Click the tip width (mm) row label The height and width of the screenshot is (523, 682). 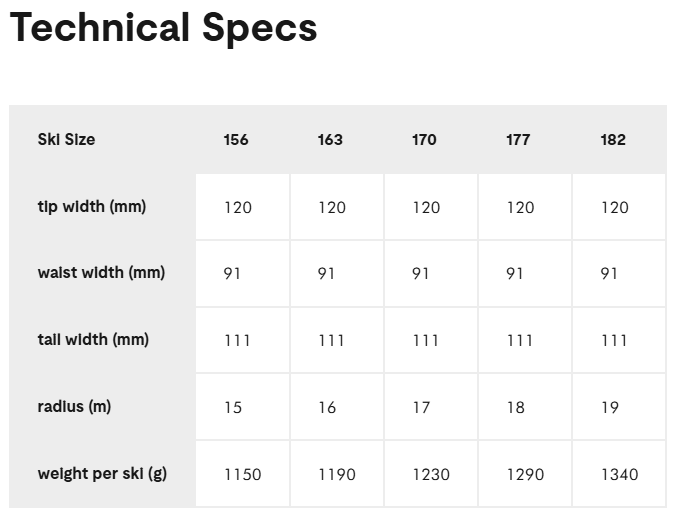pos(92,207)
